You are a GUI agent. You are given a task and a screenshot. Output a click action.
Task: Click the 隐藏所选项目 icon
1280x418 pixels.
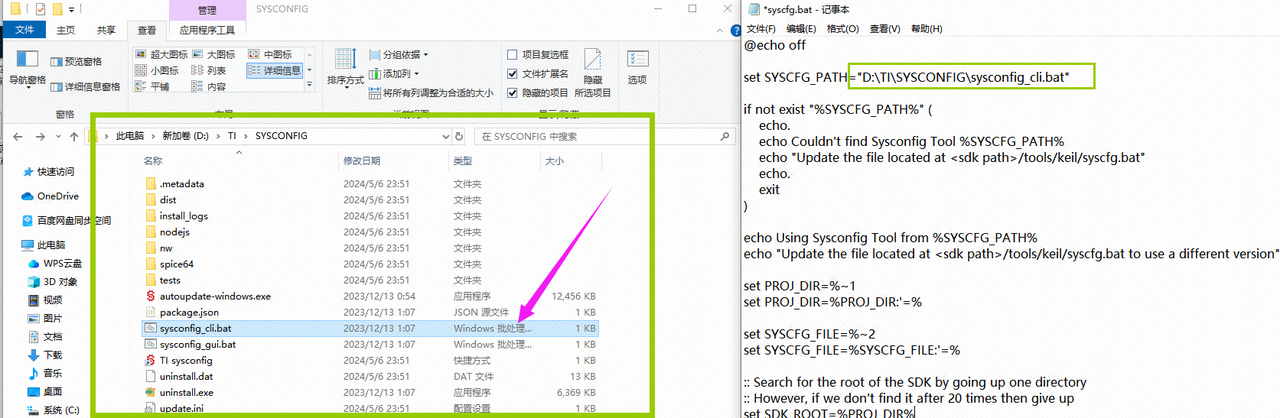pos(592,60)
